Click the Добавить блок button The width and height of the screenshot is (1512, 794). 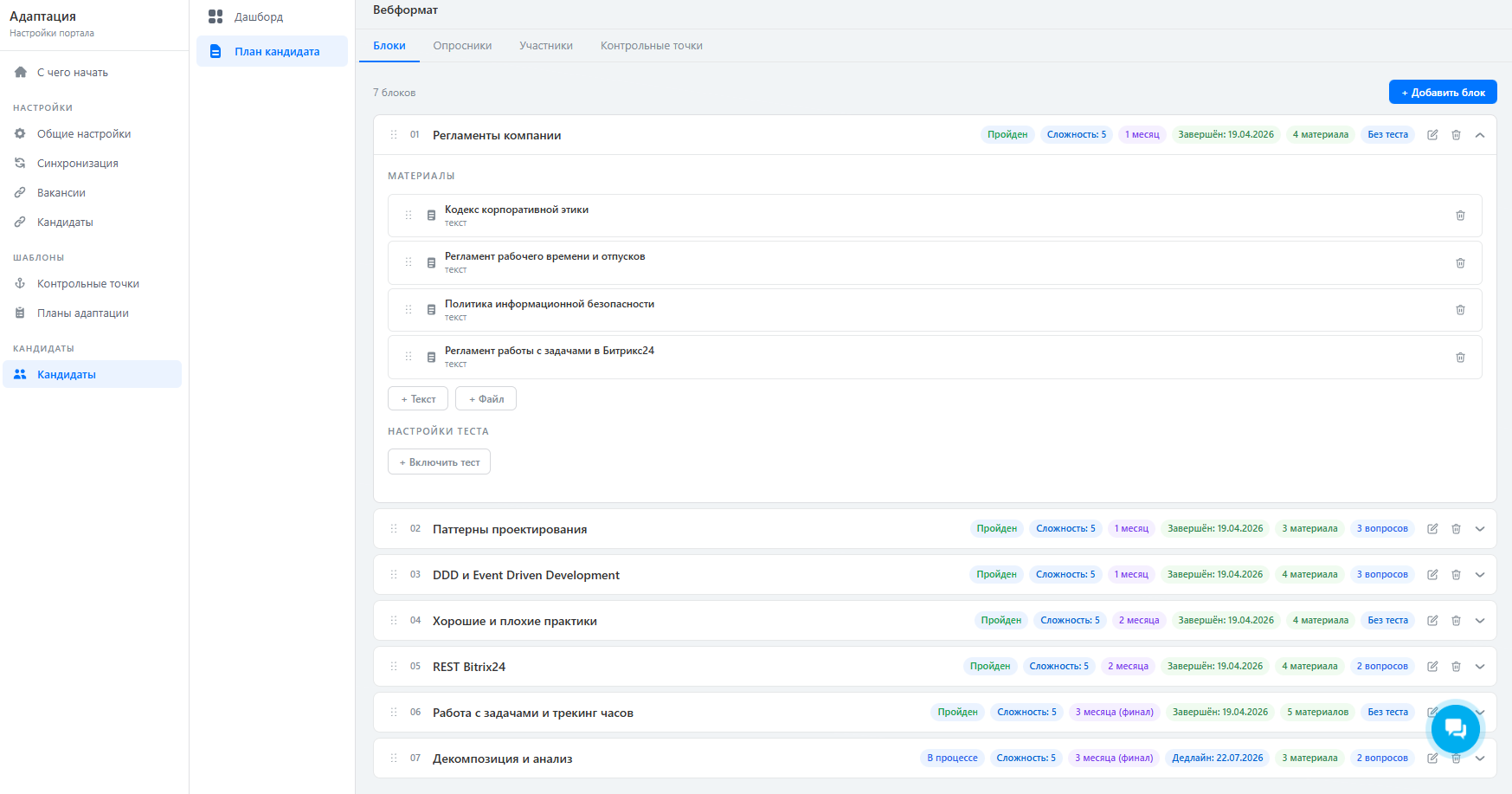(1442, 93)
